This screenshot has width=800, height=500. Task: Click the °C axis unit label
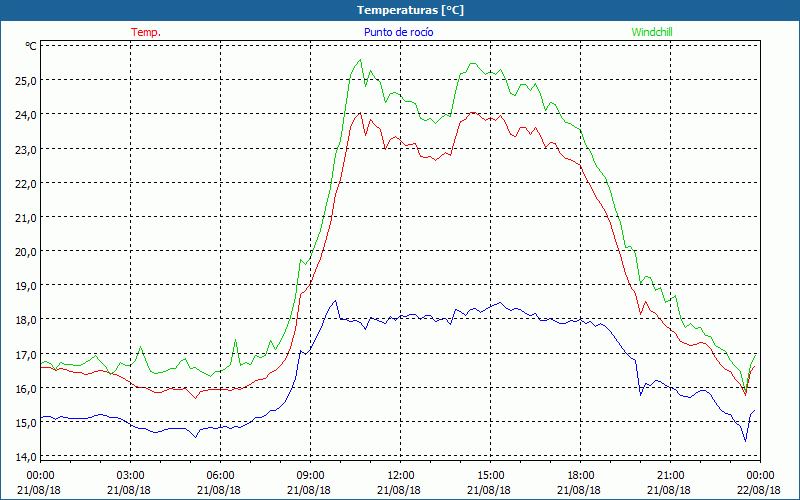[x=31, y=46]
